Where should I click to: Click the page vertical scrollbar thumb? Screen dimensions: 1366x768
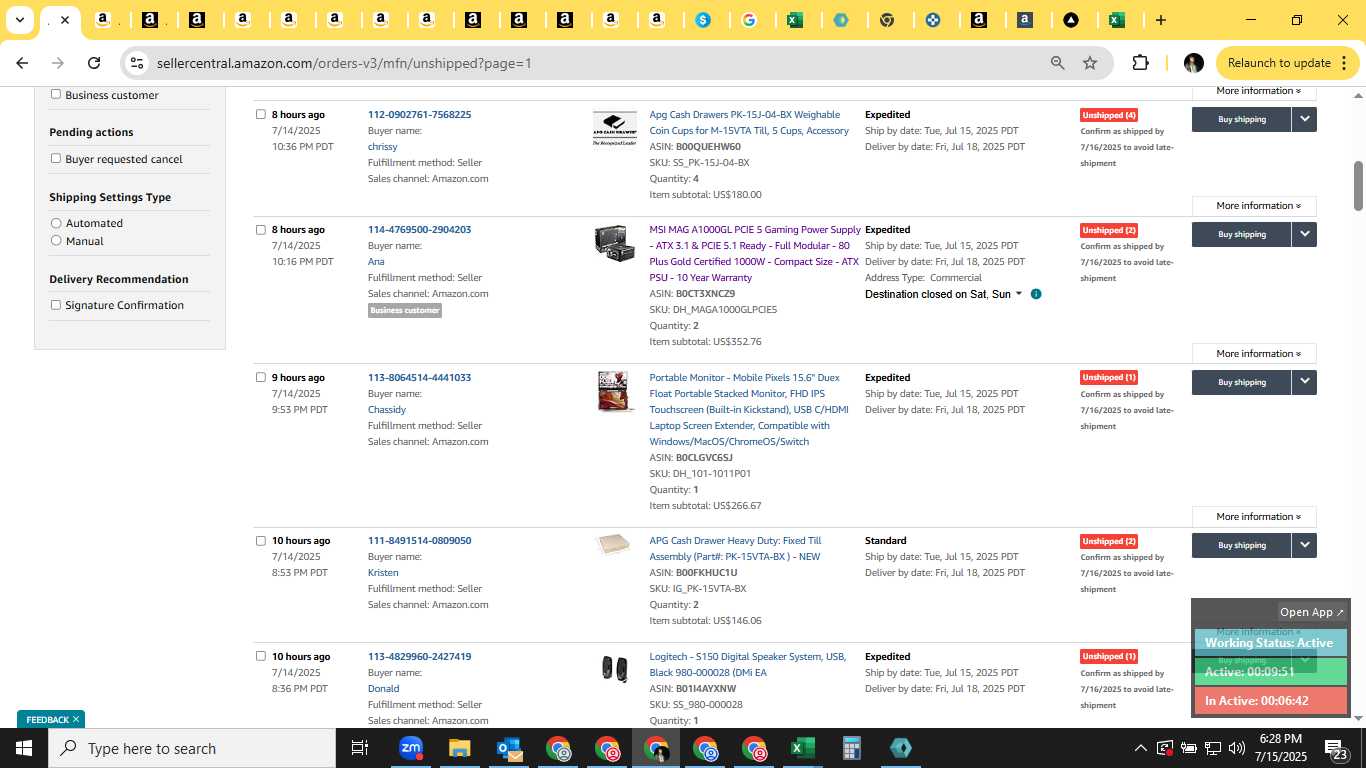point(1359,185)
